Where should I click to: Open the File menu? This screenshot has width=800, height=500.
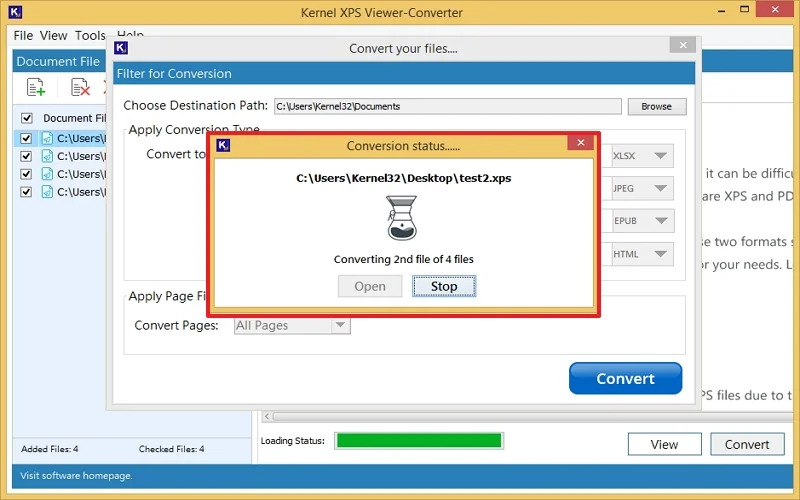[23, 35]
